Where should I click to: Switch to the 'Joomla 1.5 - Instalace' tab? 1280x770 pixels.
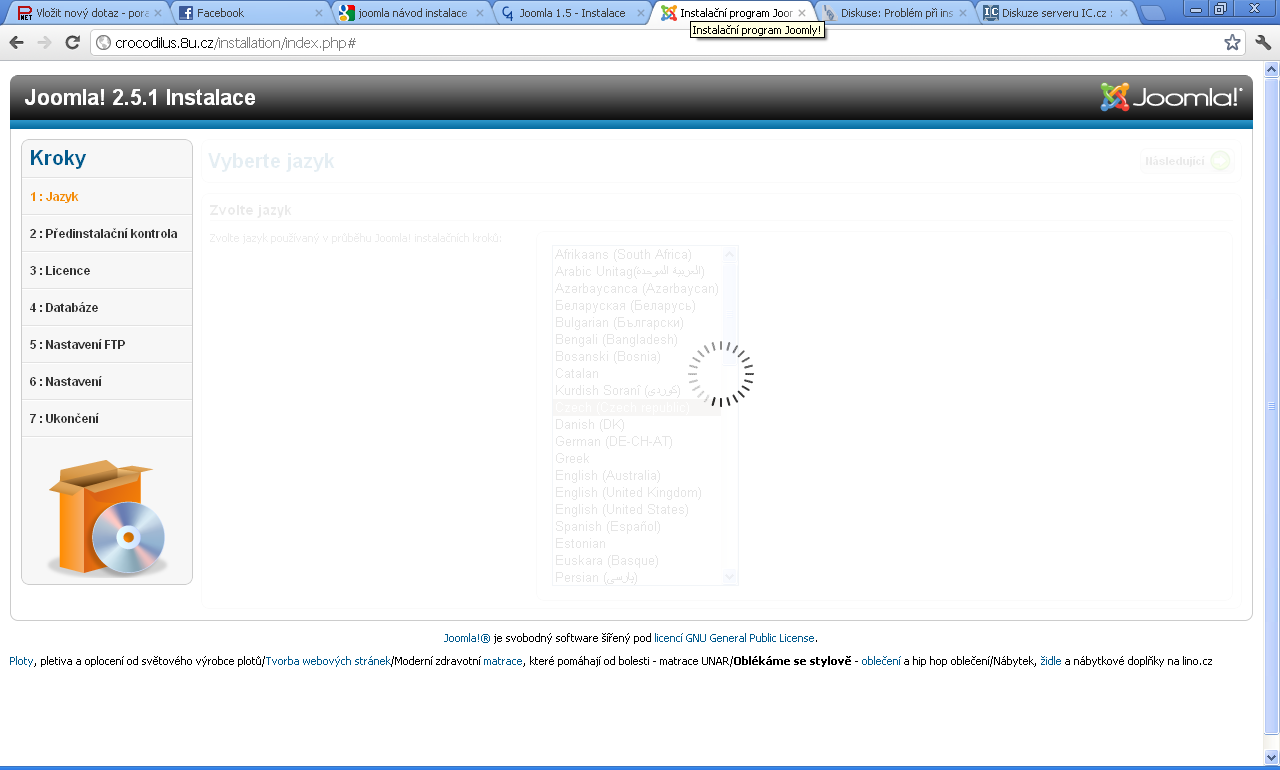(571, 13)
